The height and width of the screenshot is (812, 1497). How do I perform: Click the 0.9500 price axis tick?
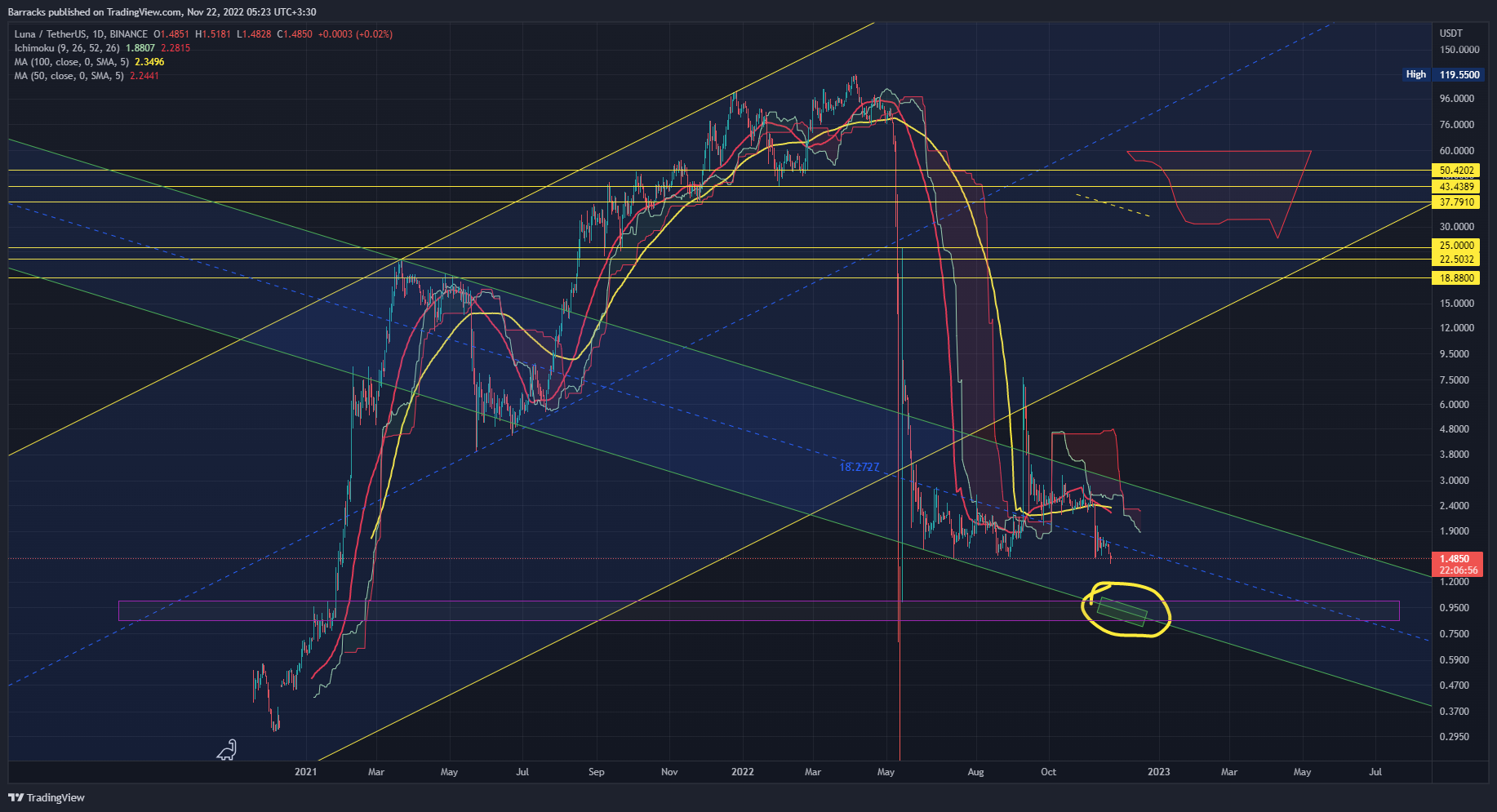(1455, 608)
